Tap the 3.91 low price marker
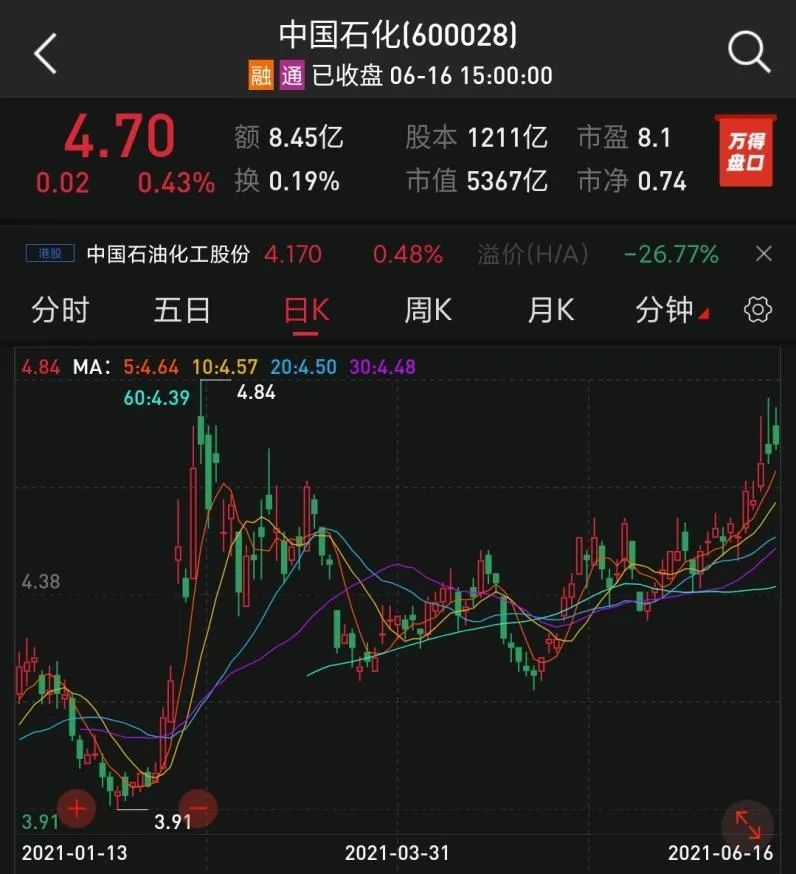 pyautogui.click(x=173, y=822)
